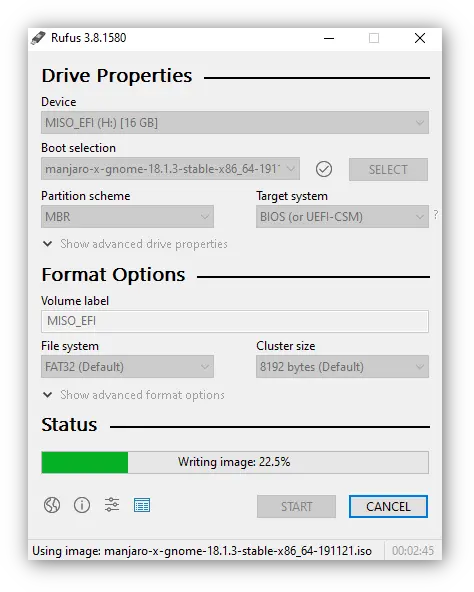The width and height of the screenshot is (474, 592).
Task: Open the Device dropdown
Action: [235, 122]
